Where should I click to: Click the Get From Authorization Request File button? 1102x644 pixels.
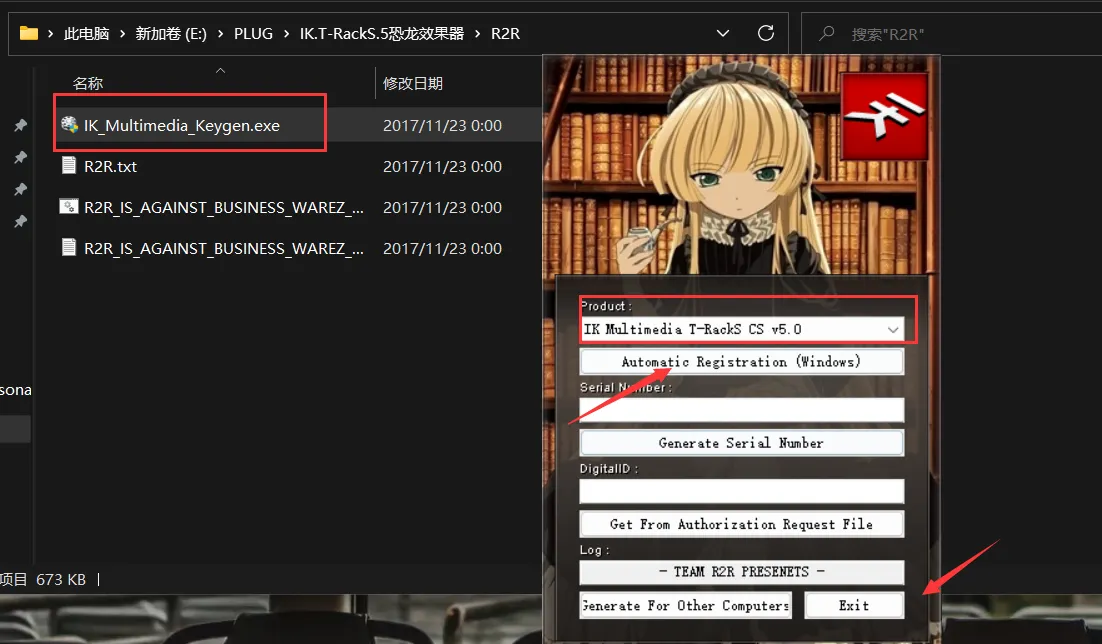(x=741, y=524)
